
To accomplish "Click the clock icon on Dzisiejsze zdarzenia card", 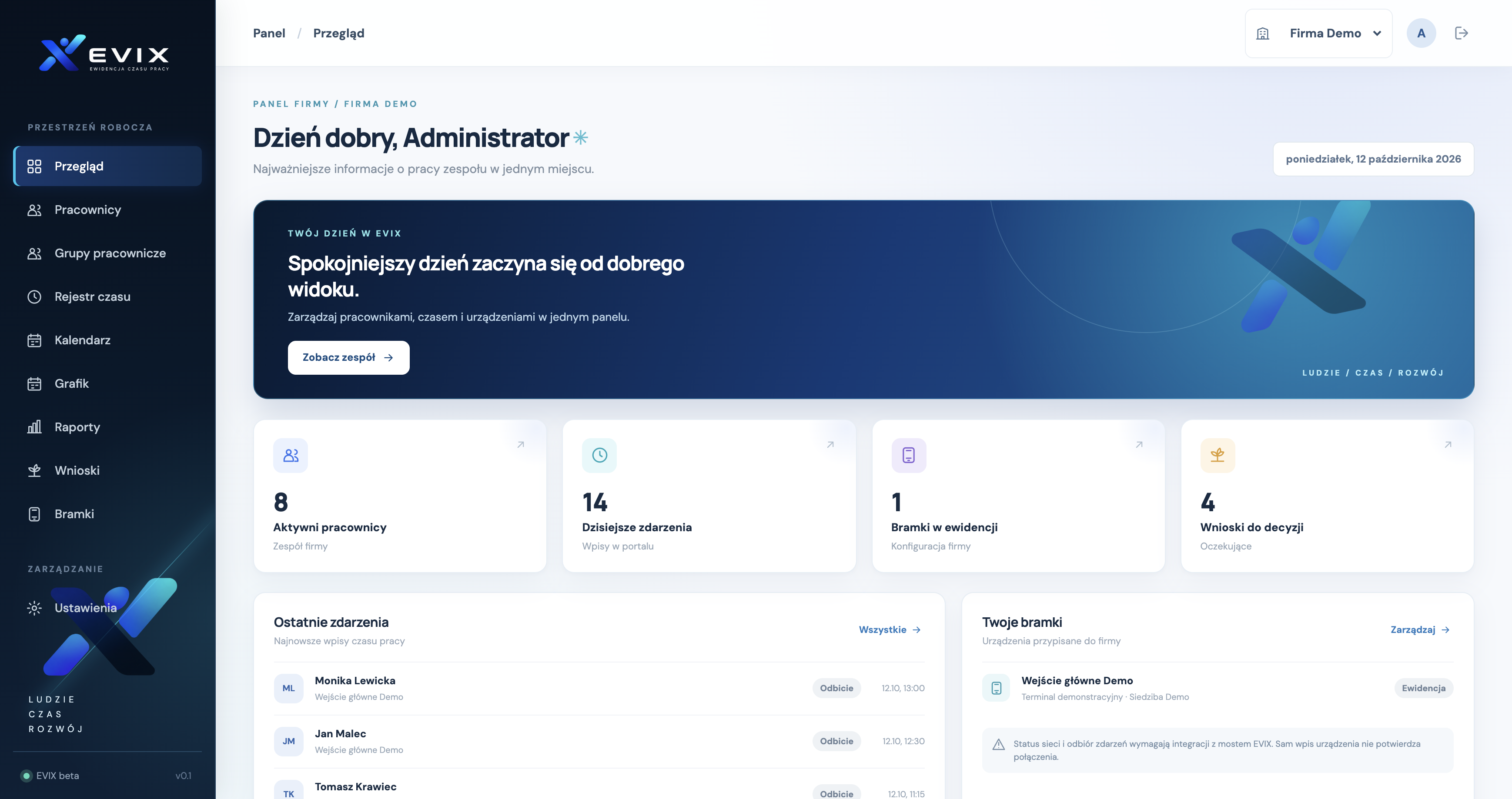I will (599, 455).
